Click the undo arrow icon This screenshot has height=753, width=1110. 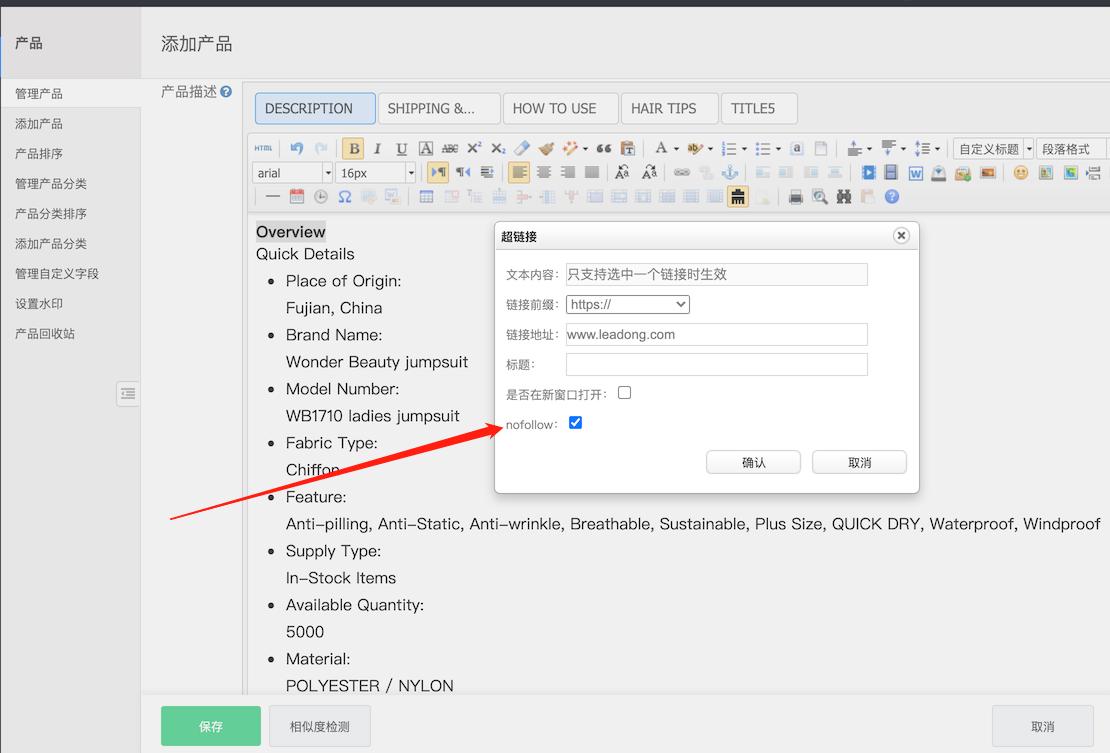pyautogui.click(x=296, y=149)
